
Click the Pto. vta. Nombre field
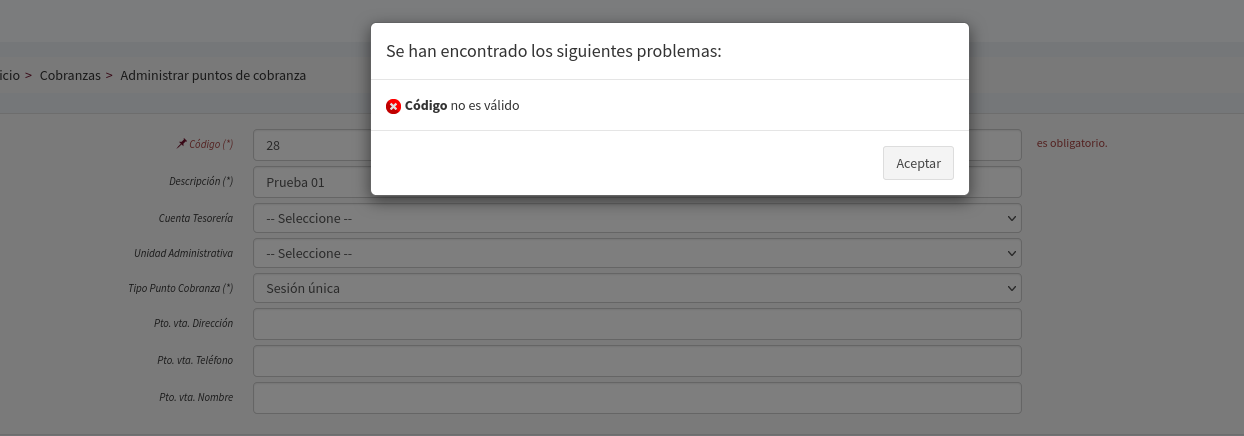point(637,397)
